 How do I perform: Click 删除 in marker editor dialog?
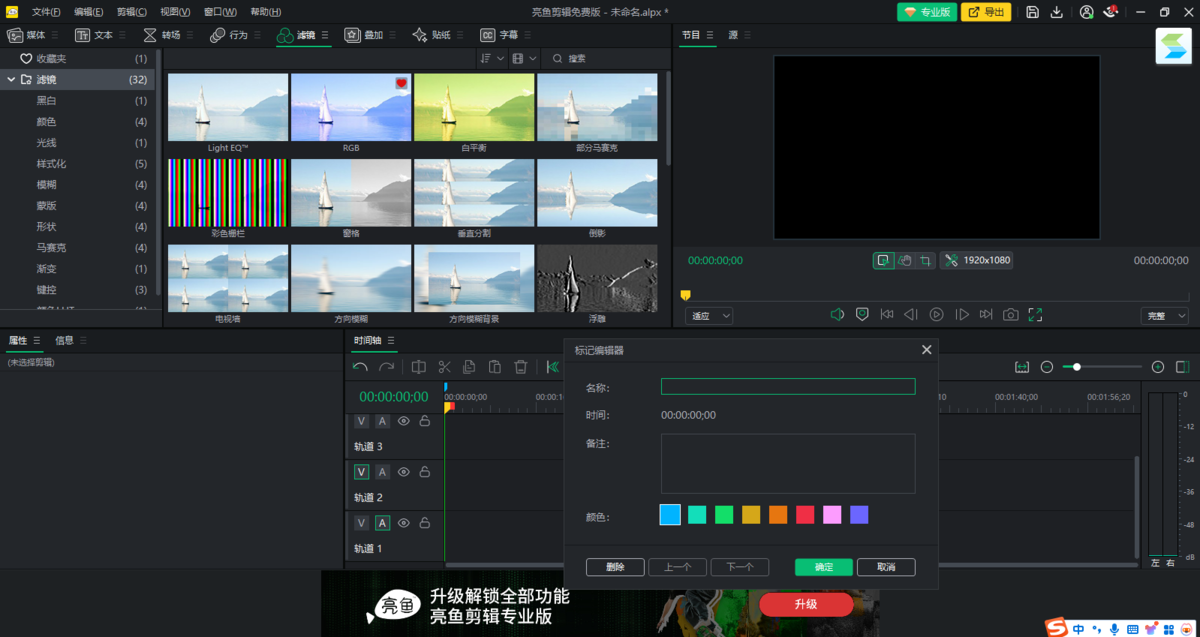[616, 567]
